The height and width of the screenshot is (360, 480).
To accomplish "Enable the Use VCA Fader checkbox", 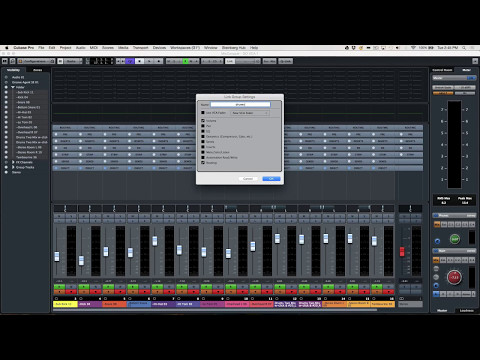I will pos(203,113).
